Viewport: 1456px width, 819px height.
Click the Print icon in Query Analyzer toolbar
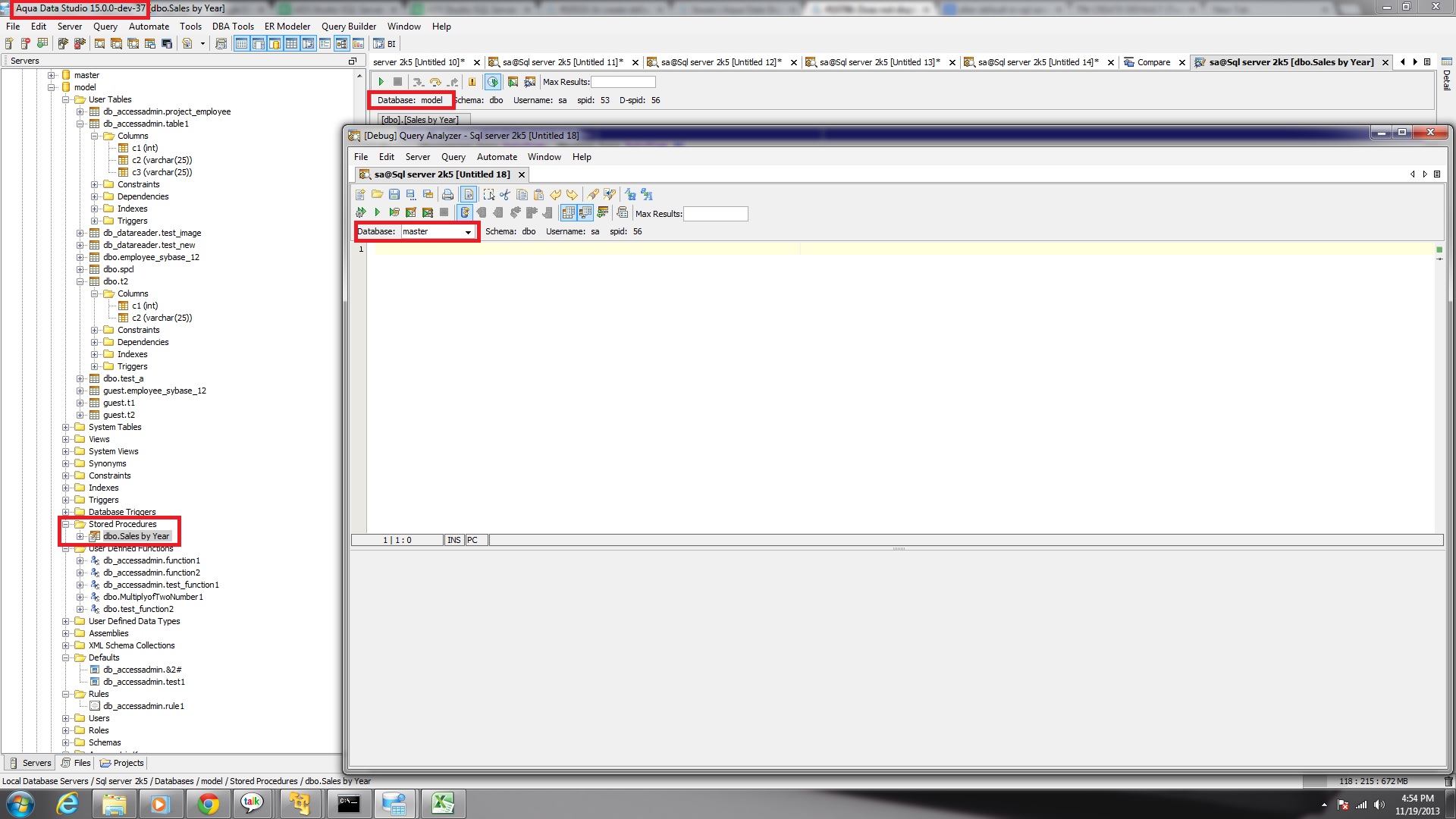[447, 195]
